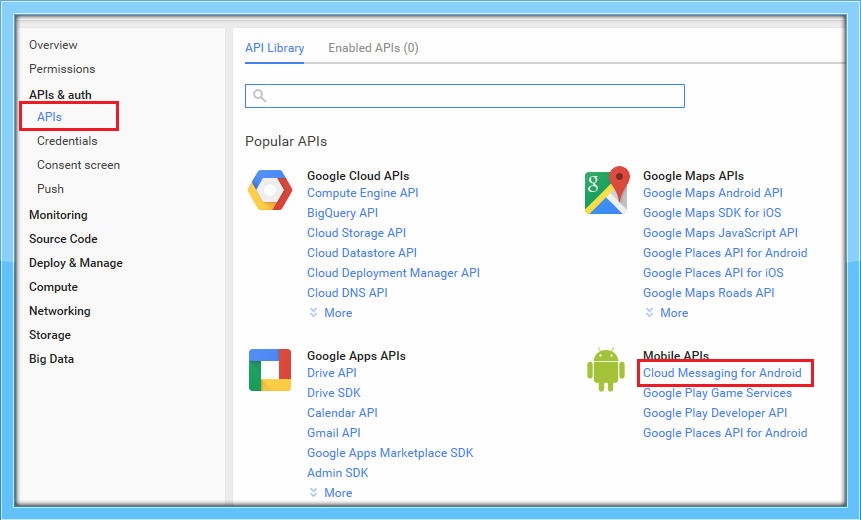This screenshot has height=520, width=861.
Task: Focus the API search input field
Action: (465, 96)
